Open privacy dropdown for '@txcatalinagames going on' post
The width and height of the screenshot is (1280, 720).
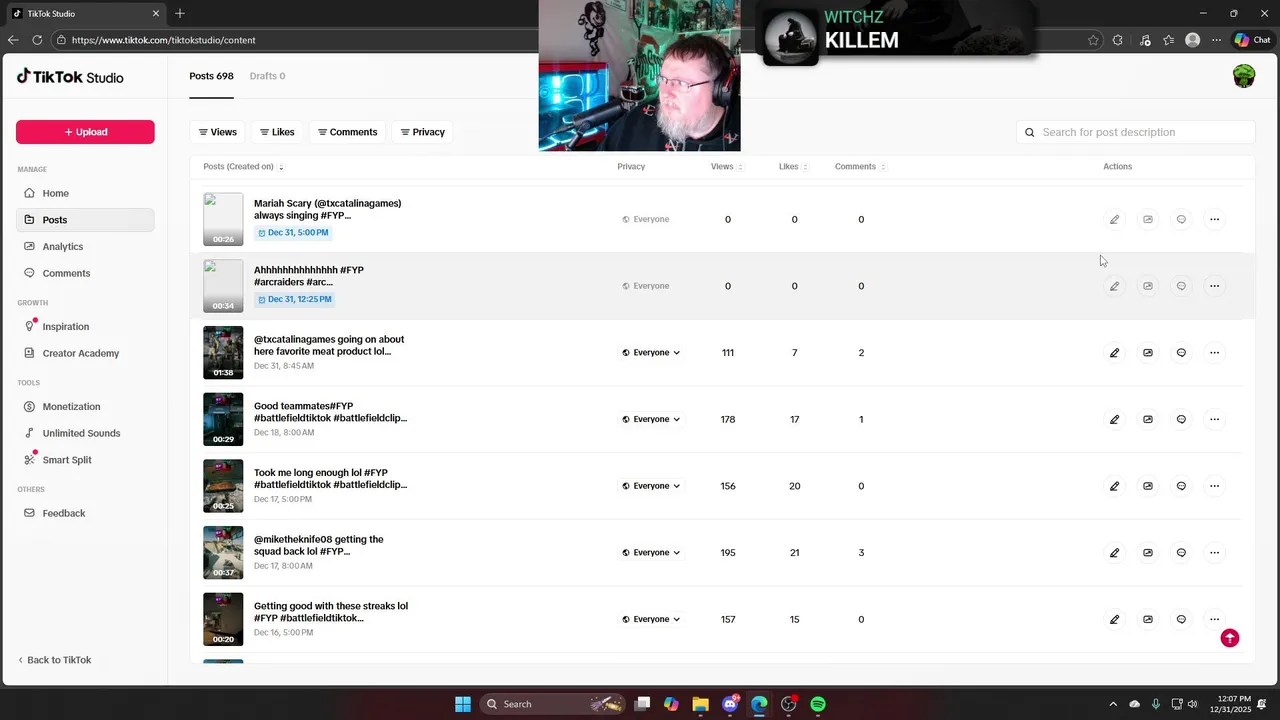point(651,353)
